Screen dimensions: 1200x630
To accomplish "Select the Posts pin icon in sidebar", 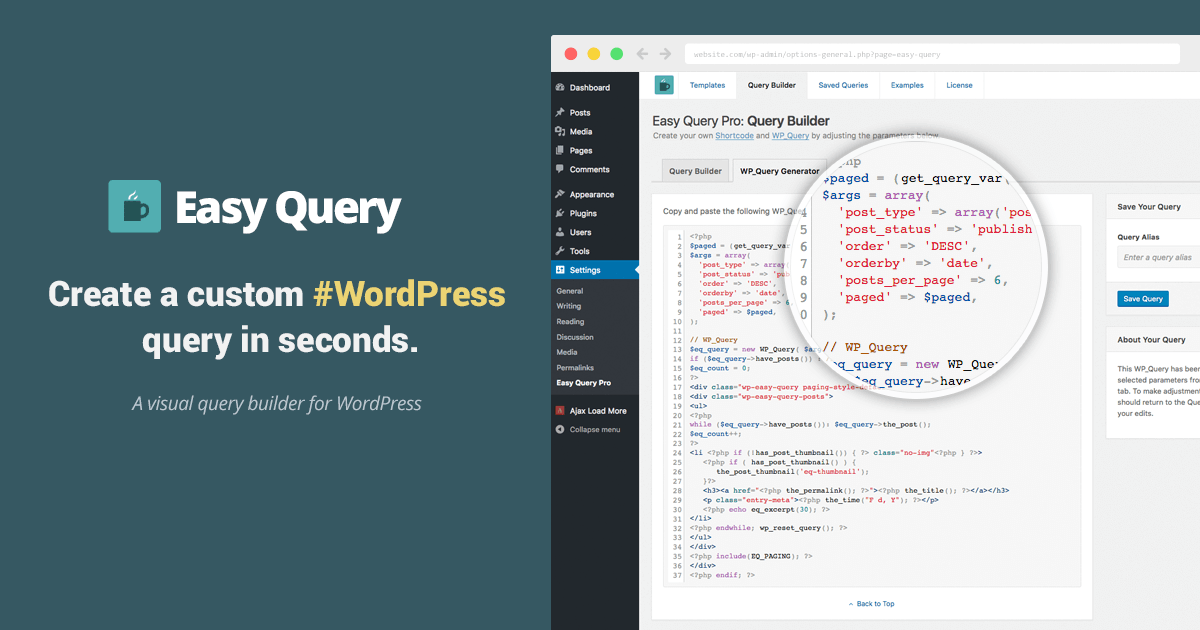I will click(x=562, y=112).
